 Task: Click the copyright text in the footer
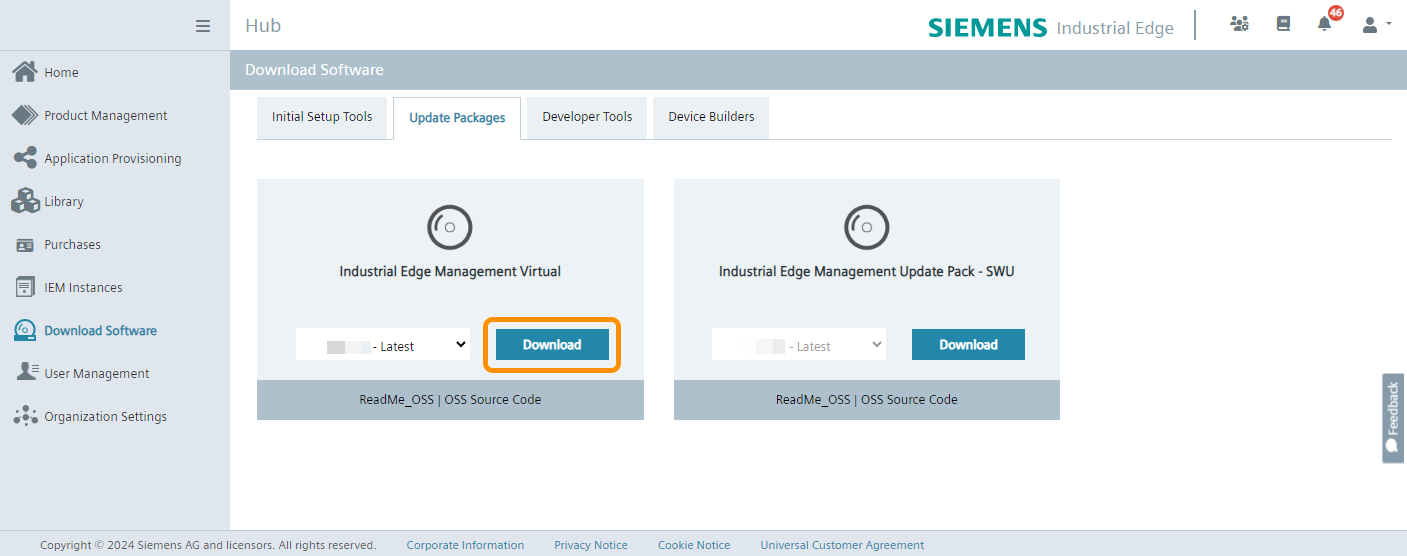click(x=208, y=545)
